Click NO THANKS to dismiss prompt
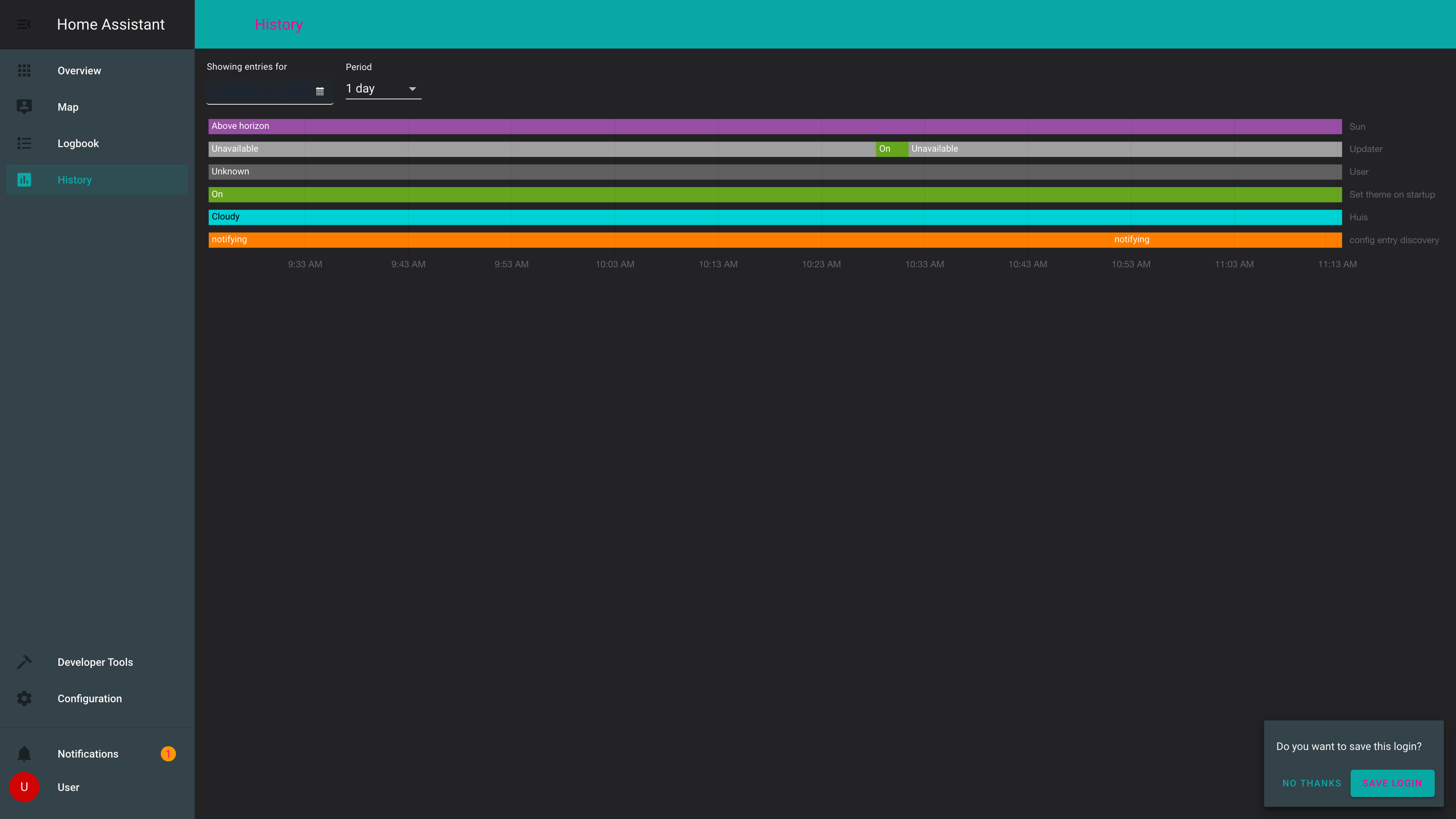Image resolution: width=1456 pixels, height=819 pixels. 1311,783
